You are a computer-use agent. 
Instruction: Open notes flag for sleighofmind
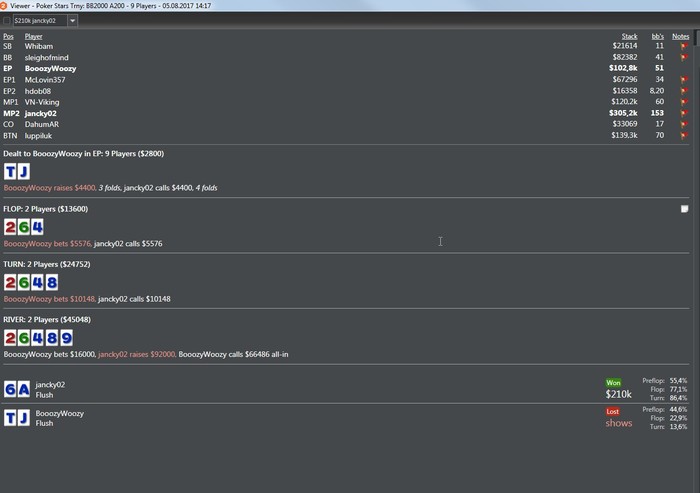pos(683,57)
